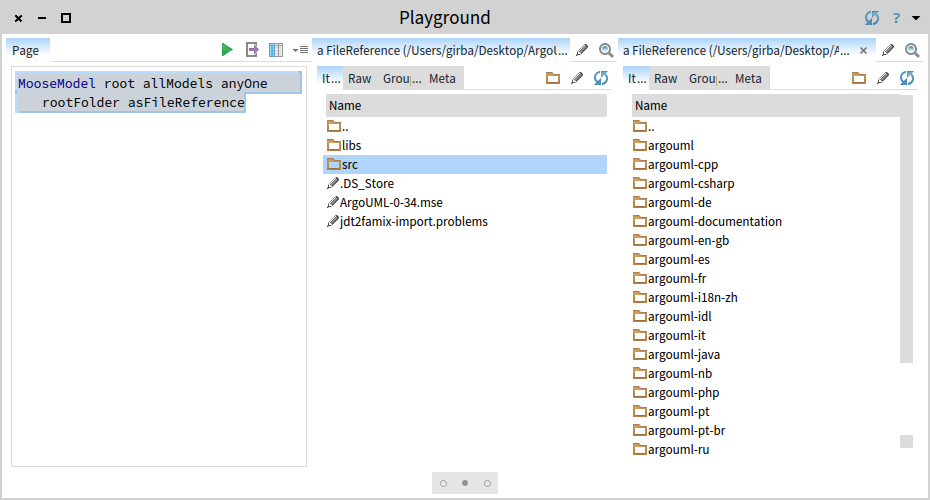The width and height of the screenshot is (930, 500).
Task: Click magnifier icon in right pane title bar
Action: (x=912, y=50)
